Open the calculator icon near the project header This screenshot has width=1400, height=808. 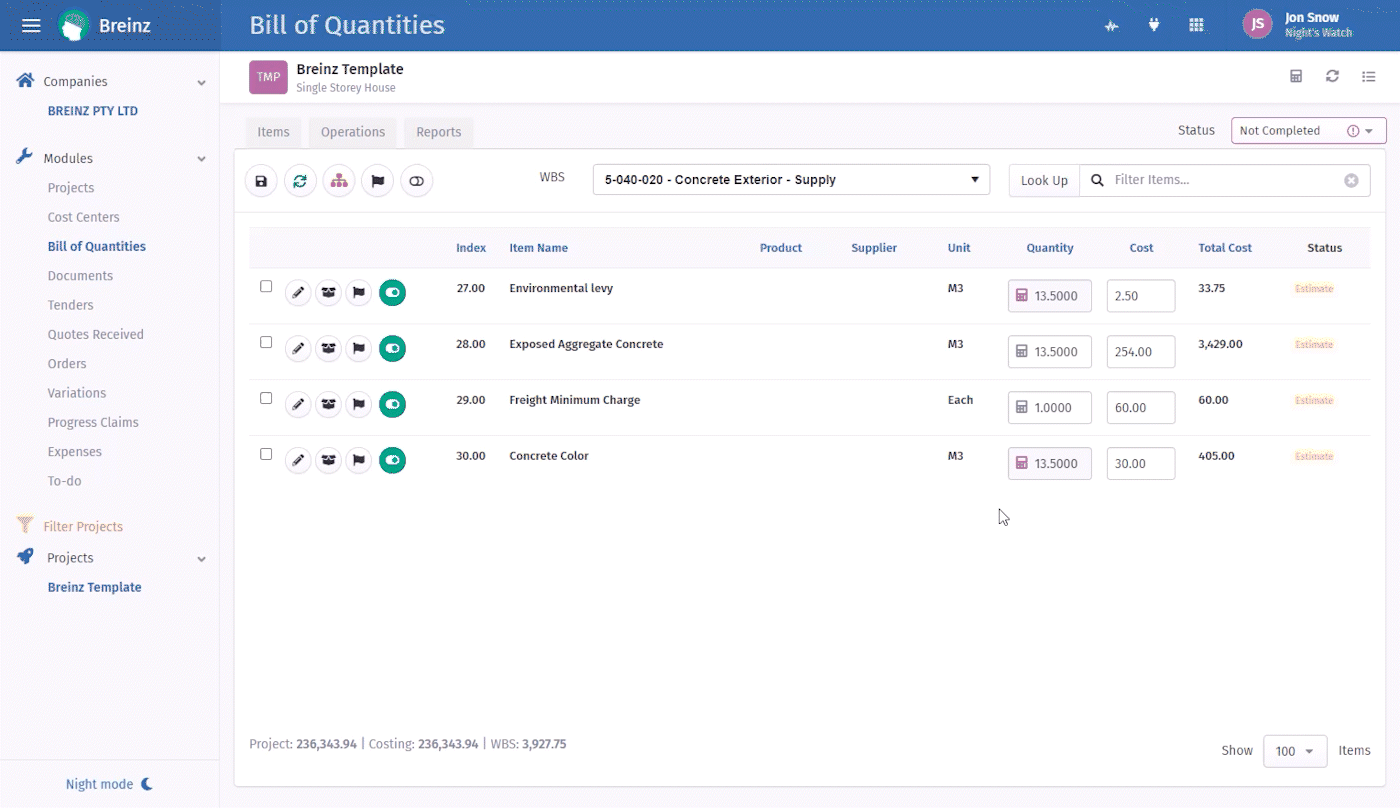tap(1296, 75)
